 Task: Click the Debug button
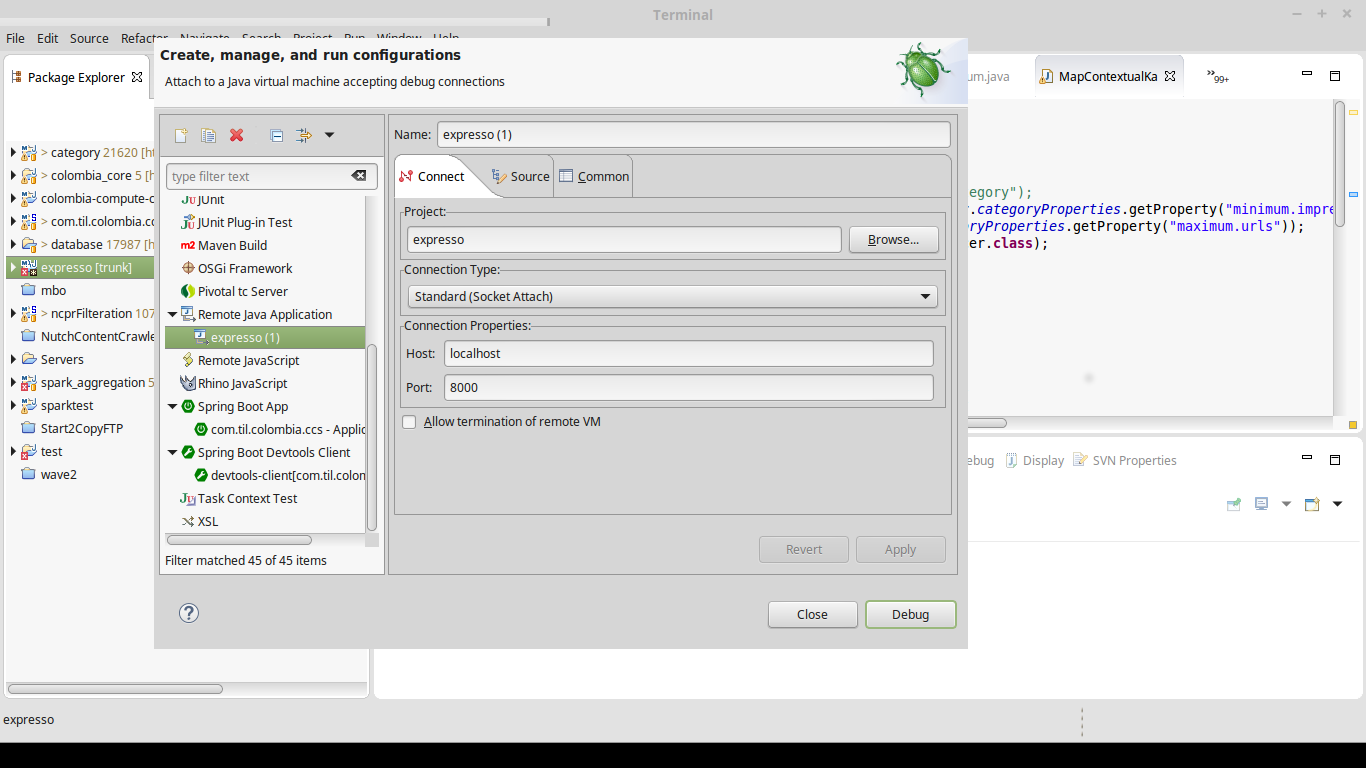(x=909, y=614)
